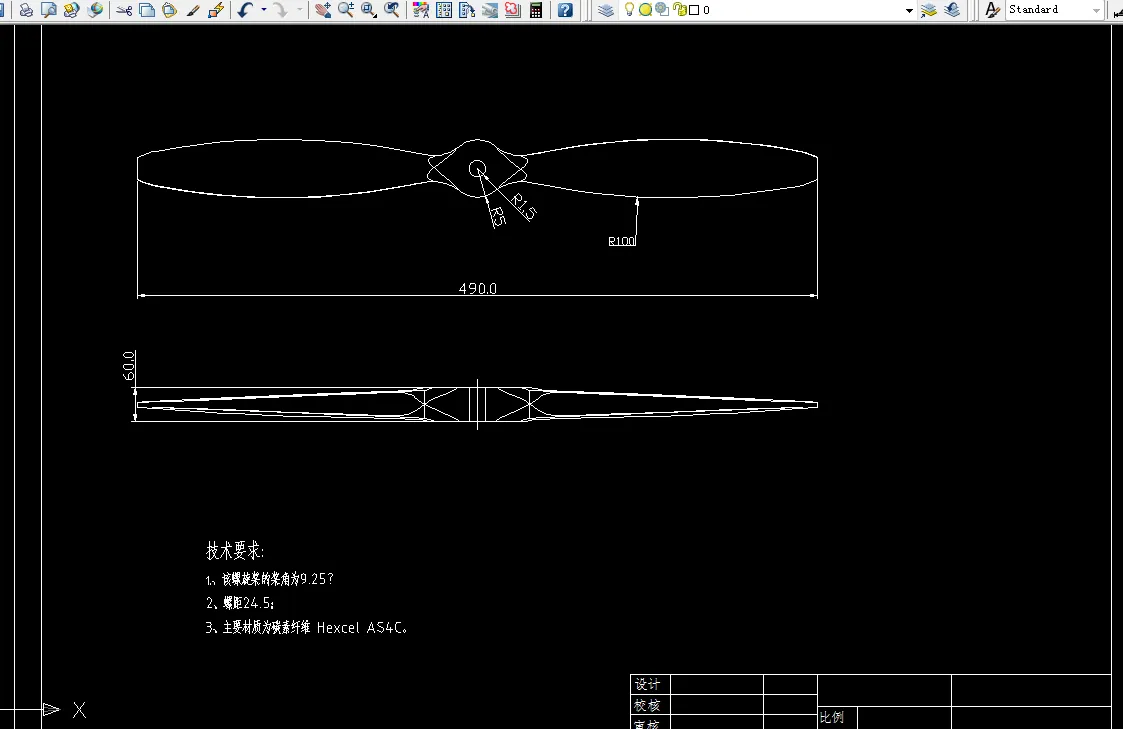
Task: Open Sheet Set Manager
Action: tap(490, 10)
